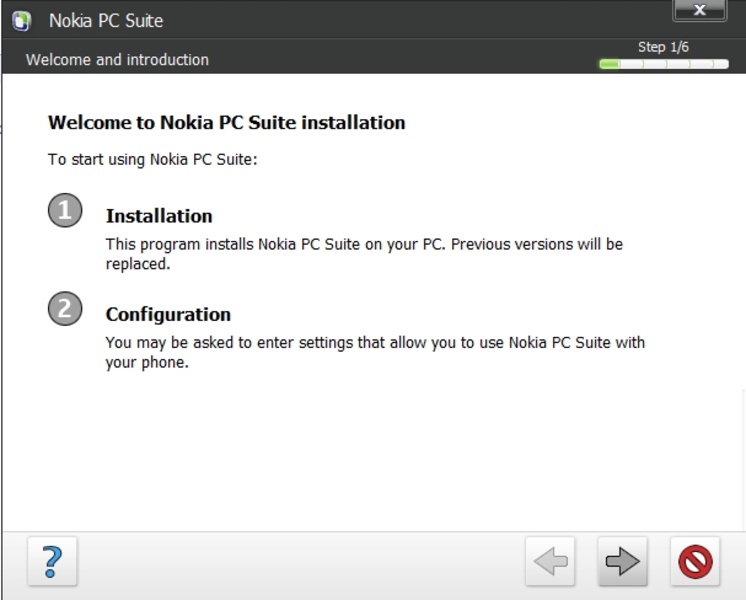This screenshot has height=600, width=746.
Task: Click the 'Welcome to Nokia PC Suite installation' title
Action: click(x=227, y=123)
